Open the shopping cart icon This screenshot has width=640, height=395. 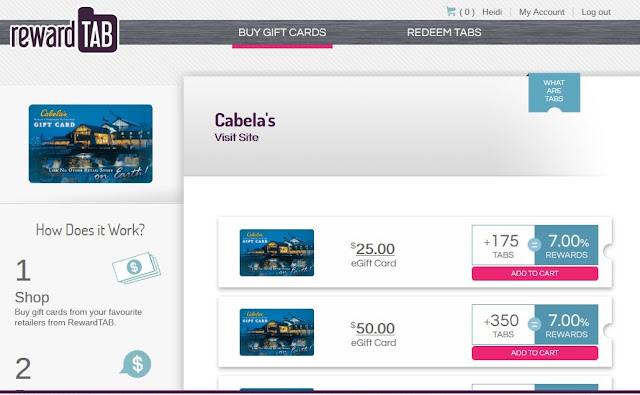click(451, 11)
